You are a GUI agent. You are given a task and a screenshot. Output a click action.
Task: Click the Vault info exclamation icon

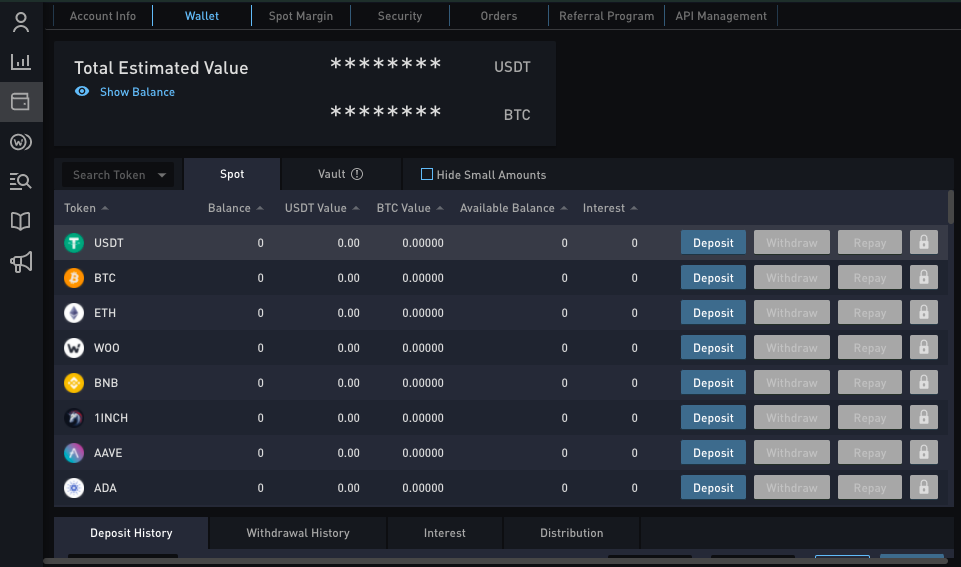357,174
